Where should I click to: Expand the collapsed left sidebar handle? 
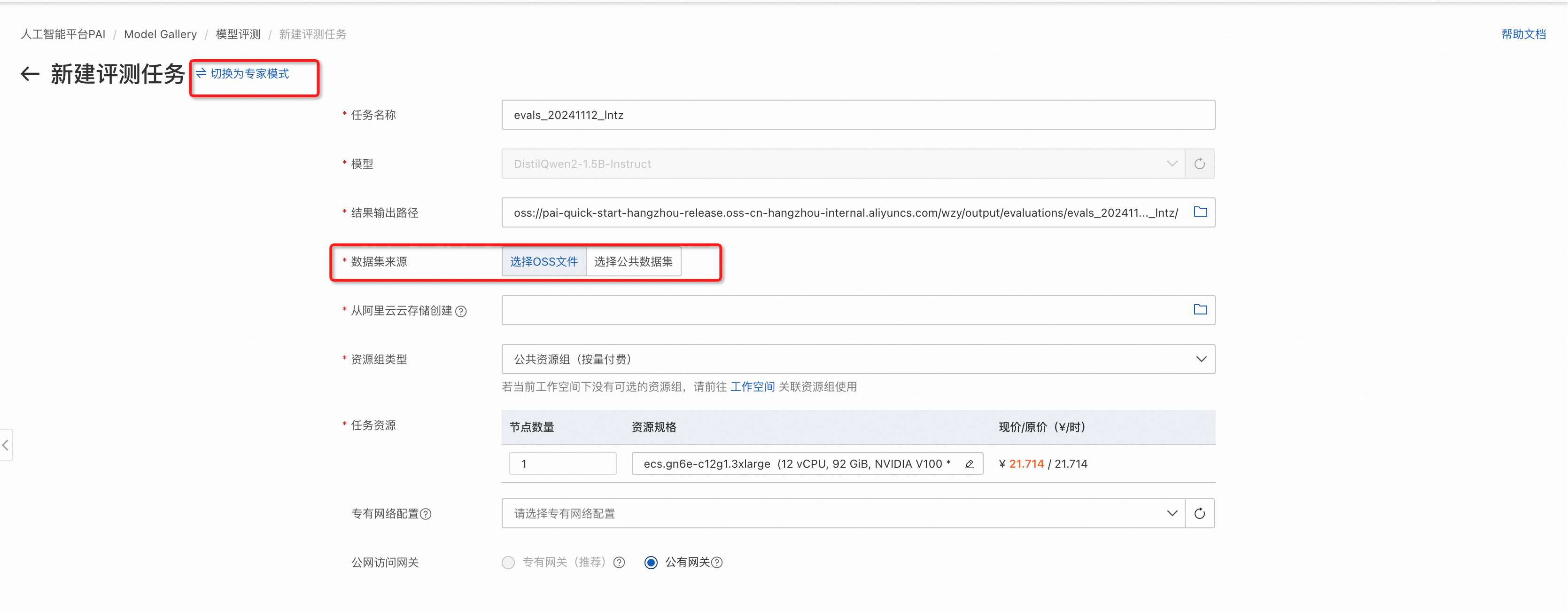(6, 445)
